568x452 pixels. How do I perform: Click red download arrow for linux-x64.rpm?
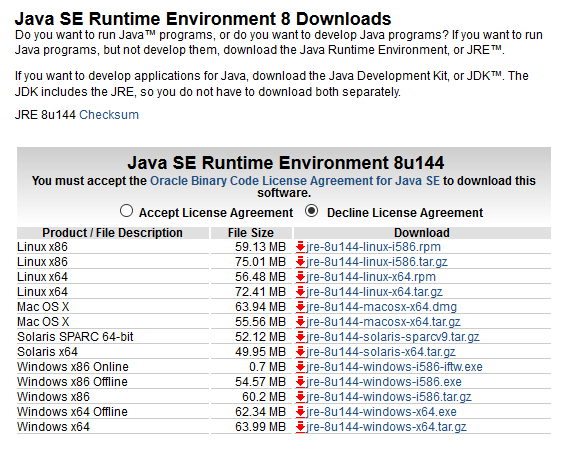[x=300, y=277]
